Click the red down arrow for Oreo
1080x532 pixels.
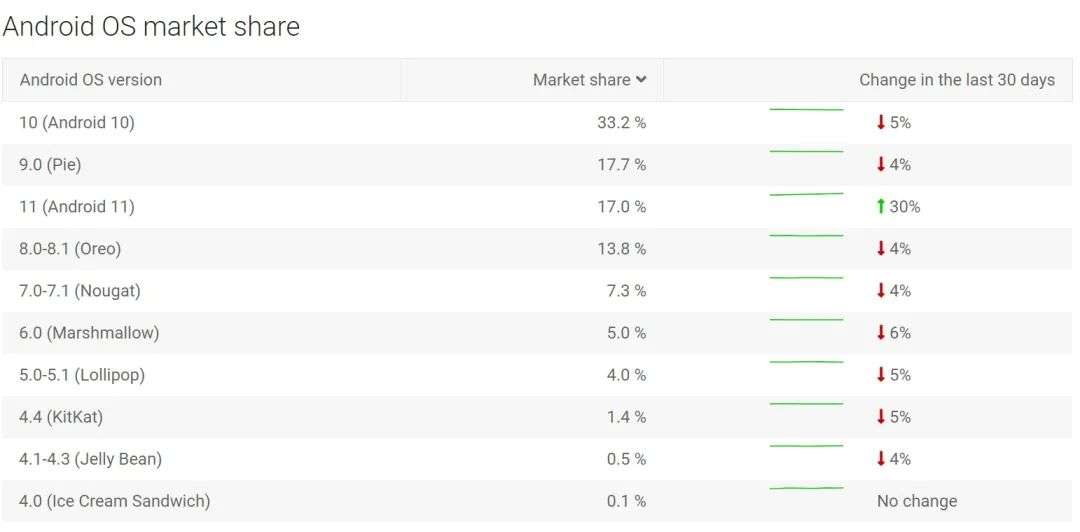click(881, 248)
